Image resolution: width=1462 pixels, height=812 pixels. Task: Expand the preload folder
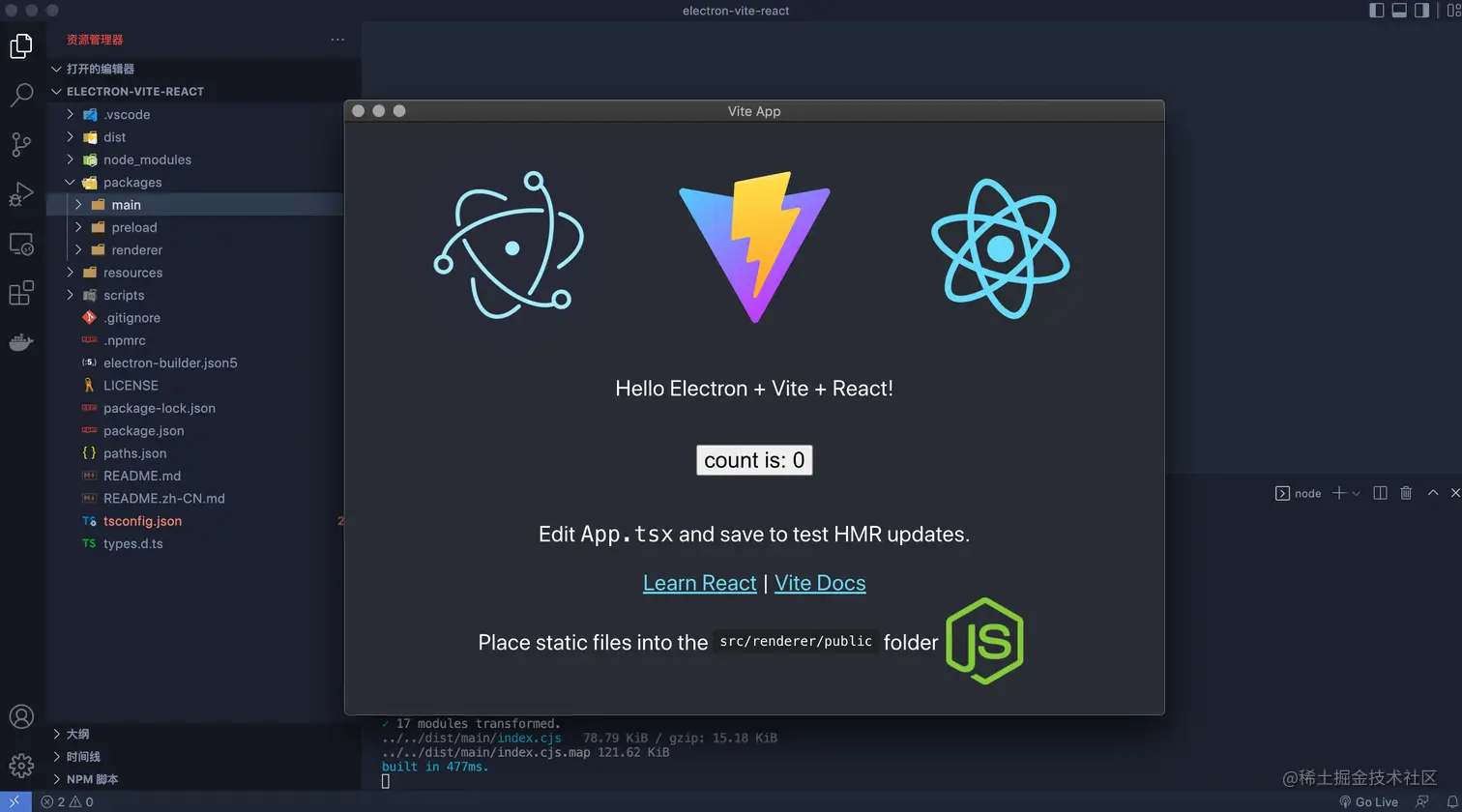[195, 227]
